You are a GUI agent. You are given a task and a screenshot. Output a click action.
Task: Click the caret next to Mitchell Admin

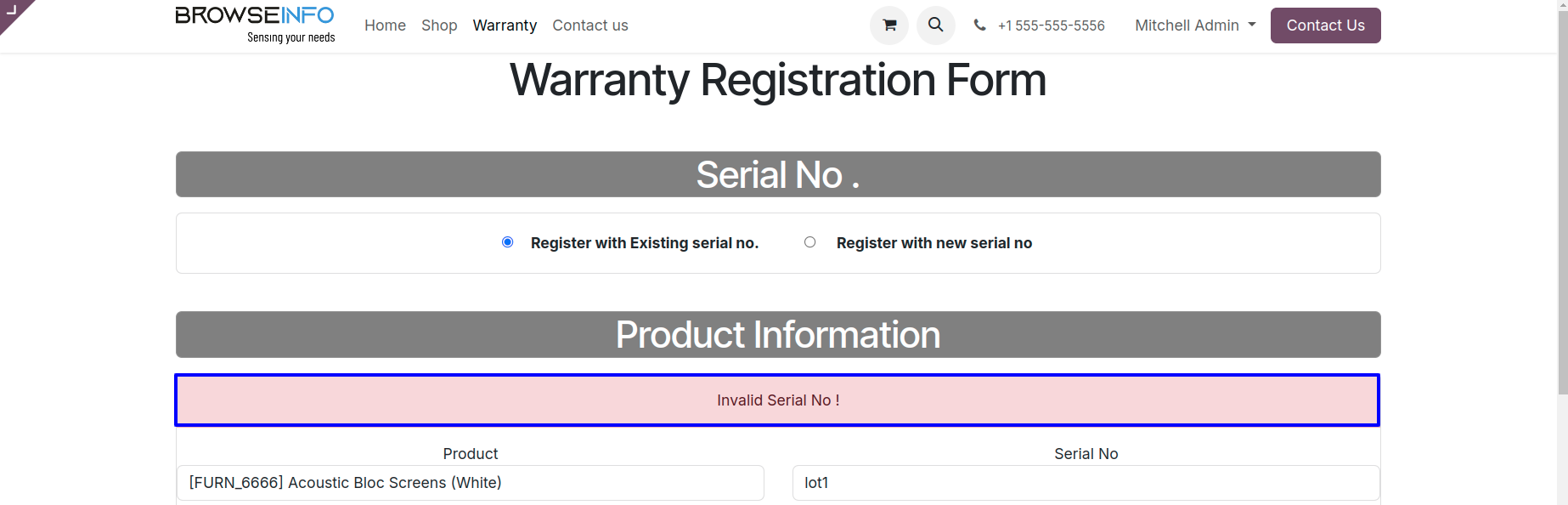[x=1252, y=26]
